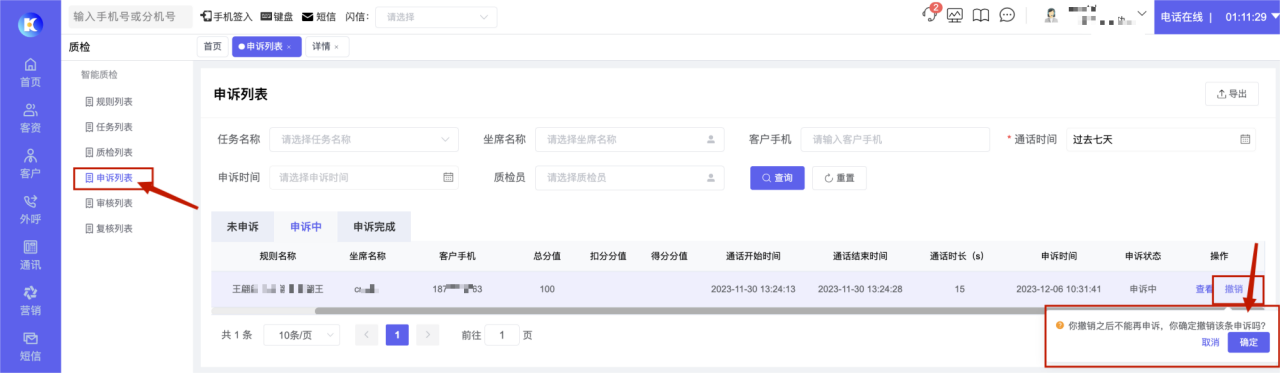Image resolution: width=1280 pixels, height=373 pixels.
Task: Switch to the 未申诉 tab
Action: 242,227
